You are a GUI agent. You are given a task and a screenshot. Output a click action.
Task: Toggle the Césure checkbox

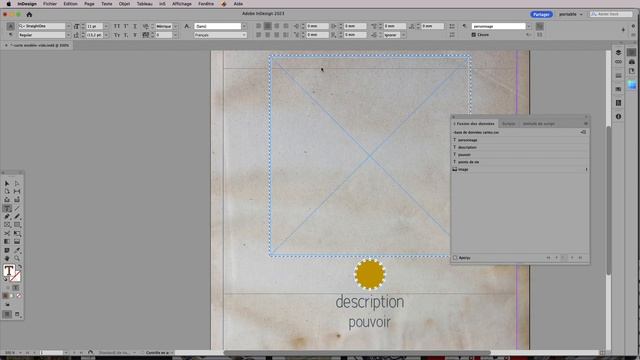[473, 35]
